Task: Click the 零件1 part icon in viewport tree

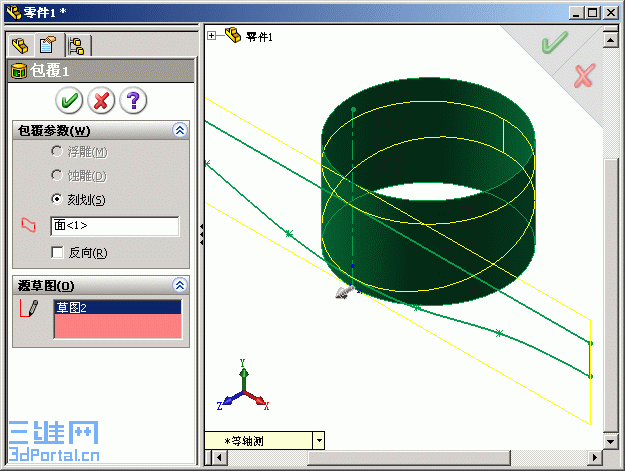Action: click(233, 35)
